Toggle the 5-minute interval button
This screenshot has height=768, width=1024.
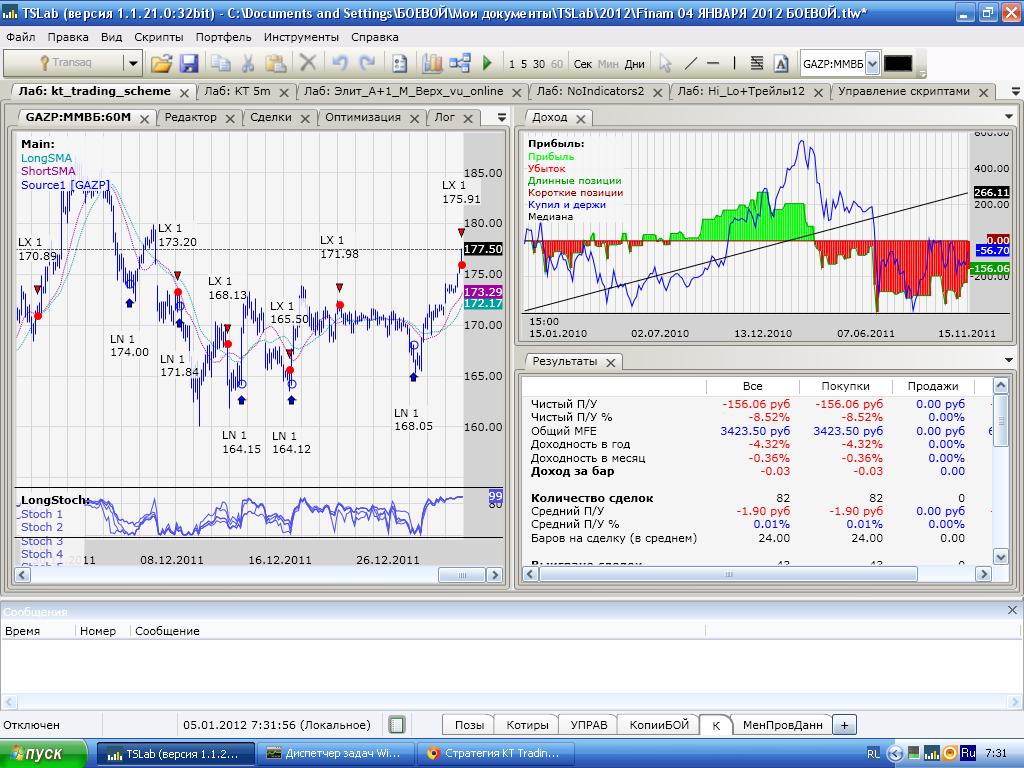[525, 64]
